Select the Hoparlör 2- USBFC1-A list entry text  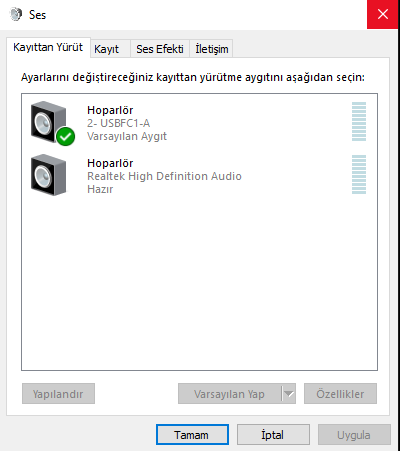point(127,123)
